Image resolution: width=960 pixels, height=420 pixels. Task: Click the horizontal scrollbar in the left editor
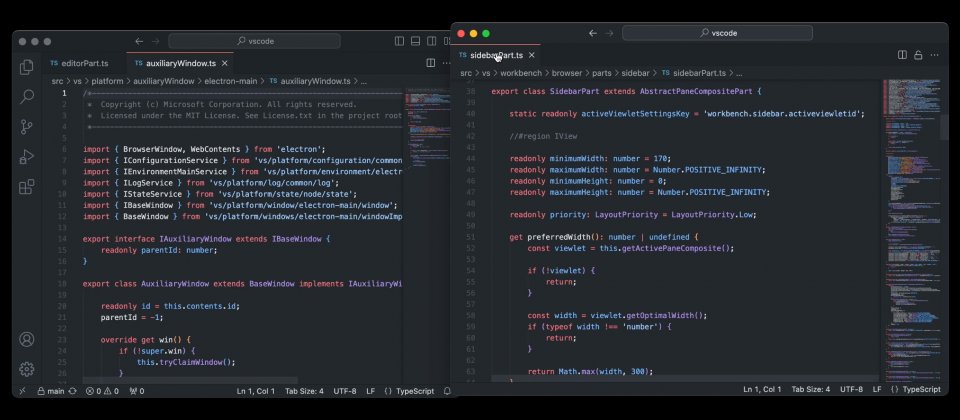point(190,380)
